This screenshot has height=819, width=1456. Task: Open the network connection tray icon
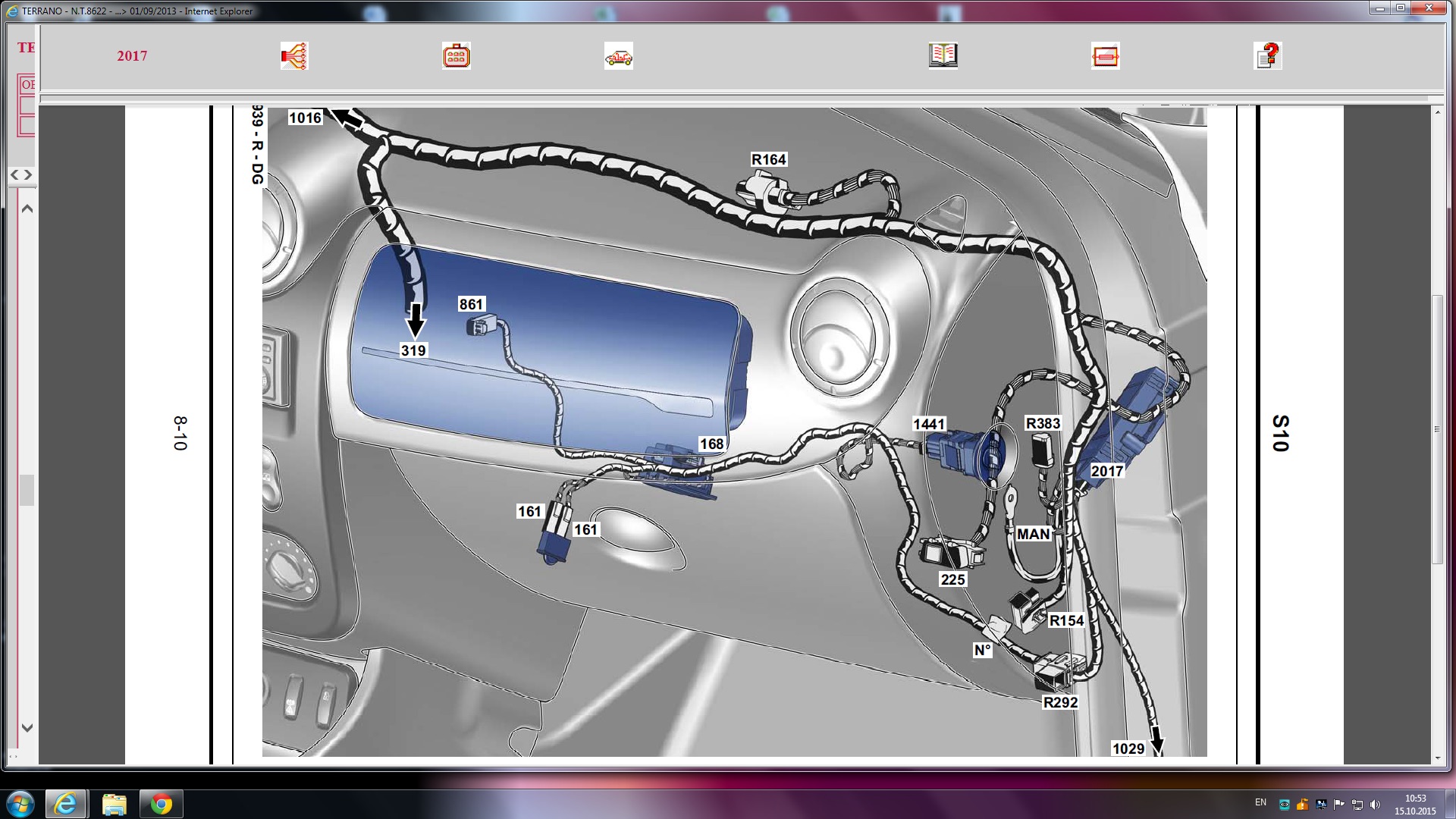click(x=1357, y=805)
